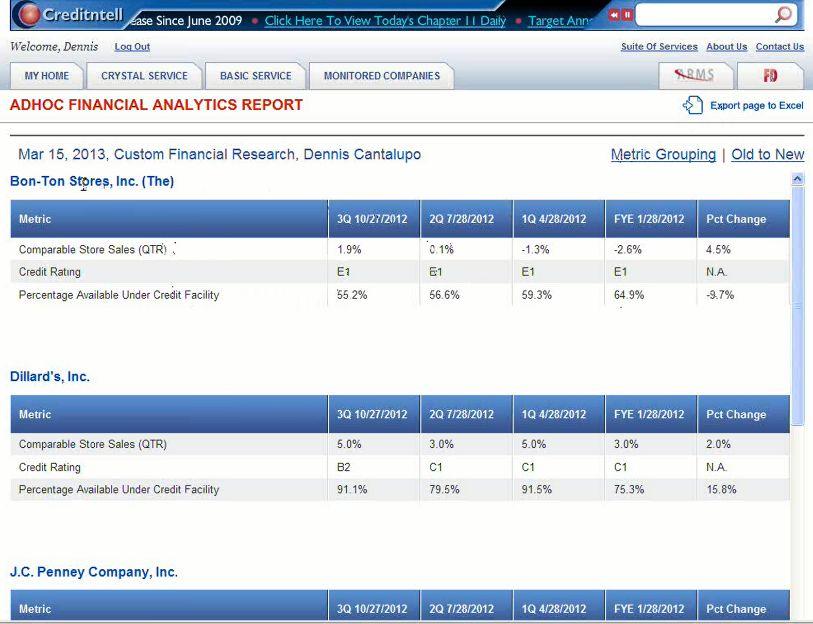813x624 pixels.
Task: Switch to the CRYSTAL SERVICE tab
Action: coord(144,76)
